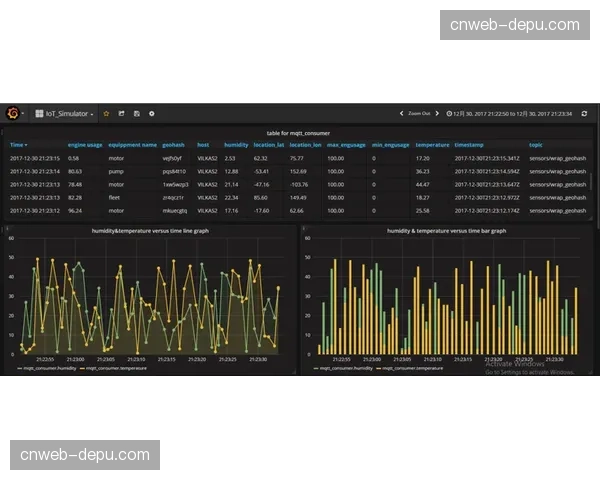Toggle mqtt_consumer.temperature series in bar graph legend

pyautogui.click(x=411, y=368)
